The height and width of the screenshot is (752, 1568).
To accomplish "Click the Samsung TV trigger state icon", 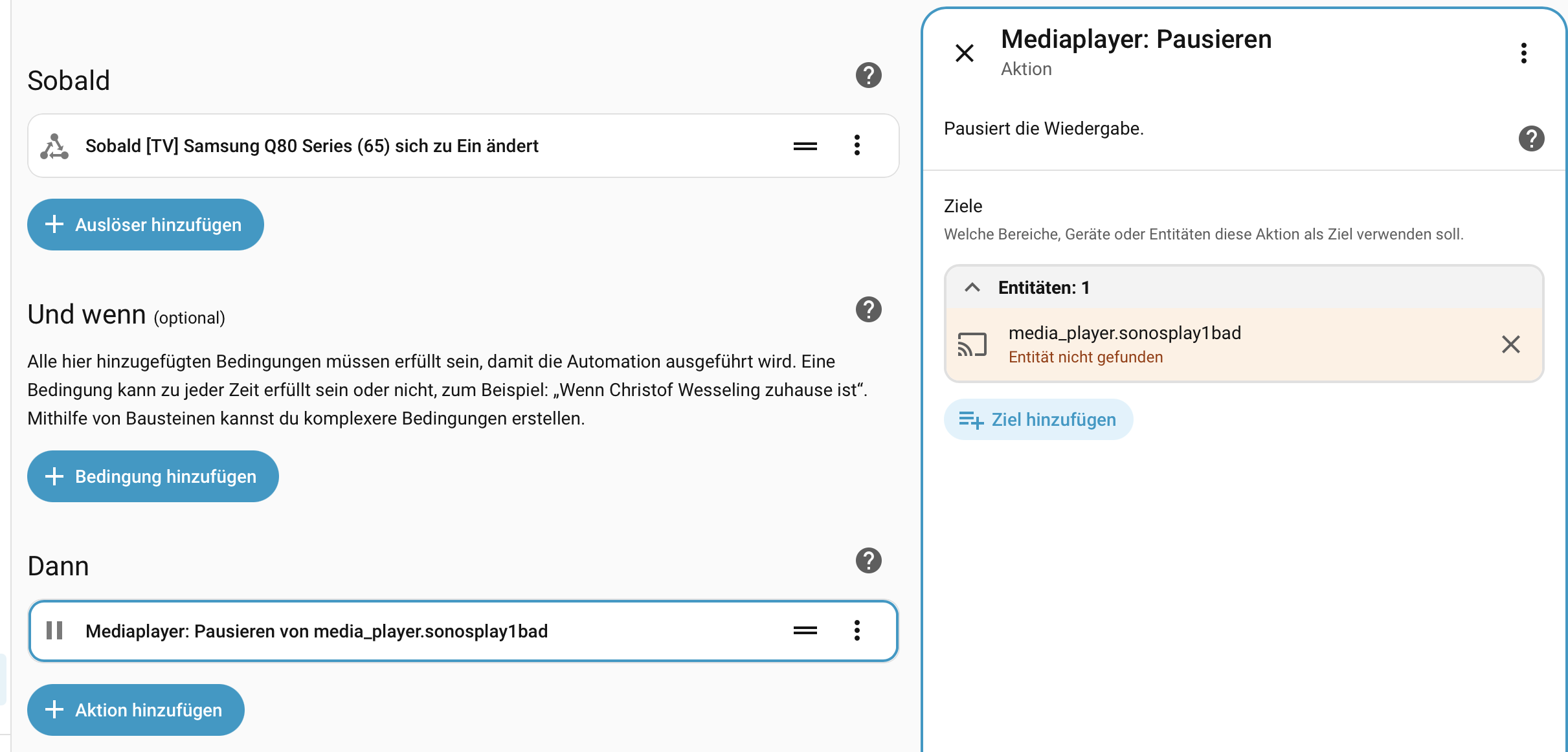I will pos(54,146).
